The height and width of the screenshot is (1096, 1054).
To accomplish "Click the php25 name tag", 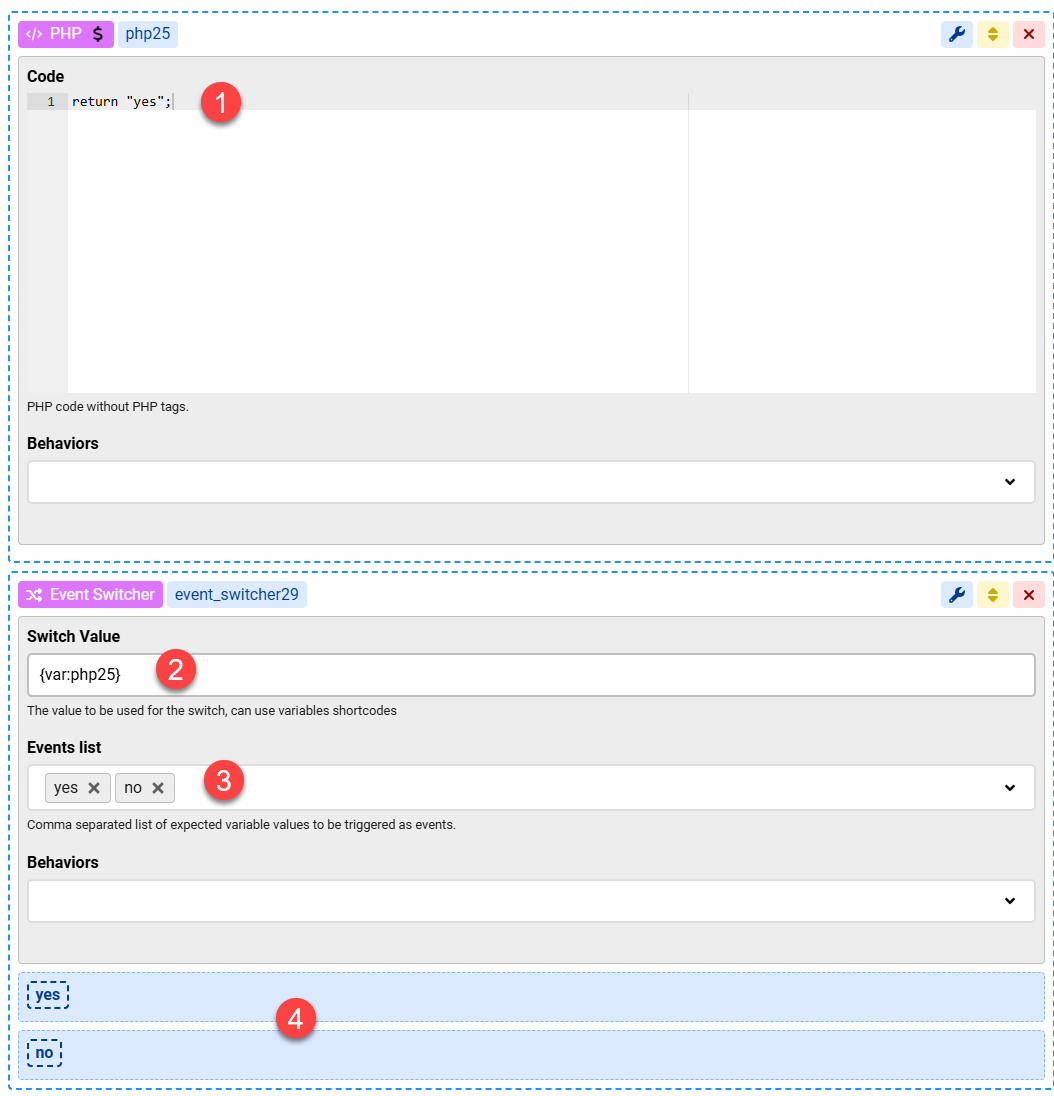I will [147, 34].
